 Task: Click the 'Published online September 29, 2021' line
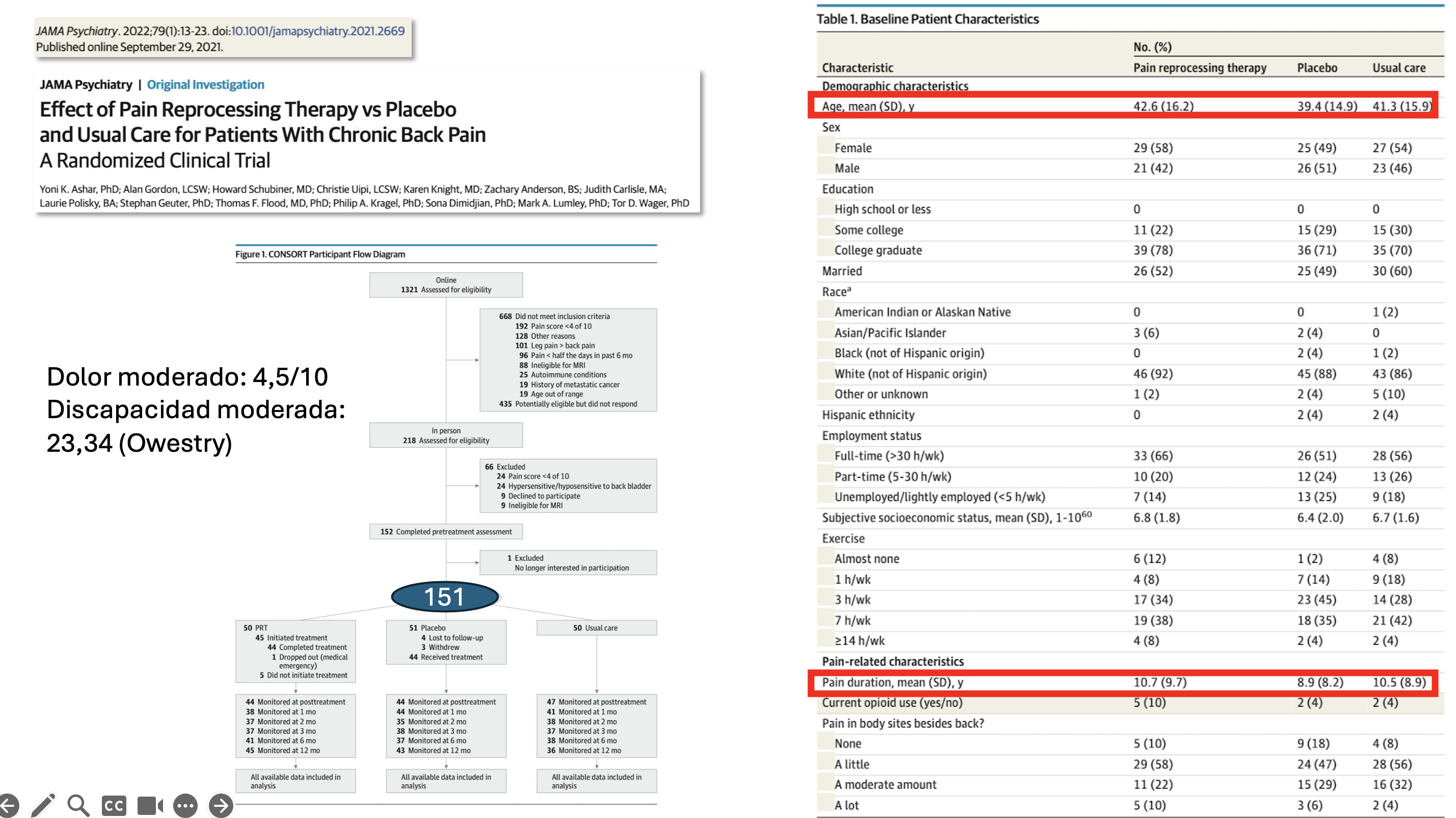(129, 47)
